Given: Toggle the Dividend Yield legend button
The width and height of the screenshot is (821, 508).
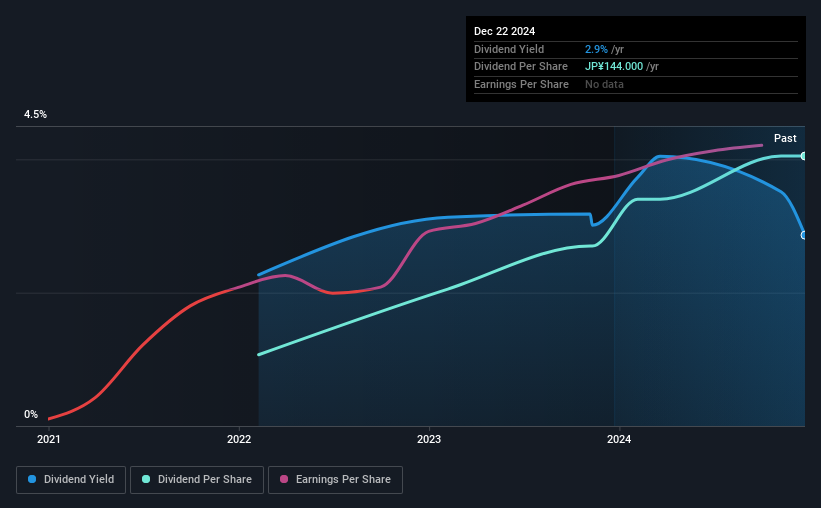Looking at the screenshot, I should tap(71, 480).
